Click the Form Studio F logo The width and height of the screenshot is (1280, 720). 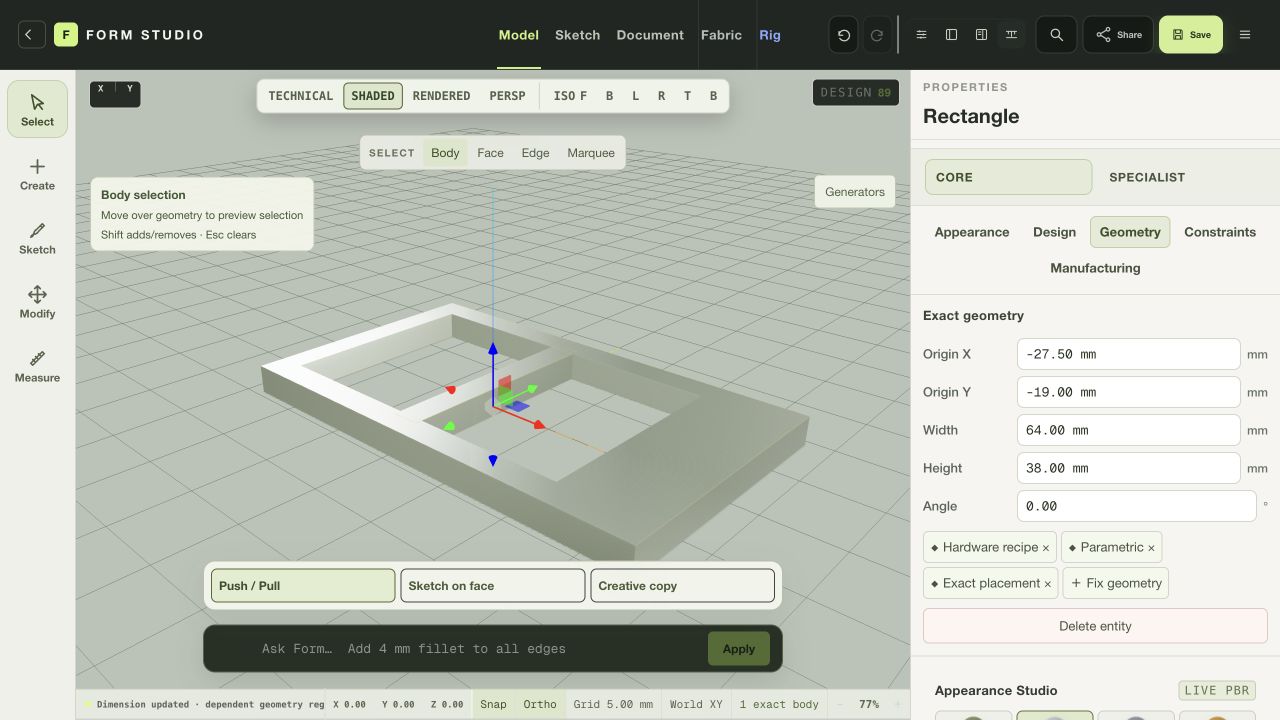click(65, 35)
